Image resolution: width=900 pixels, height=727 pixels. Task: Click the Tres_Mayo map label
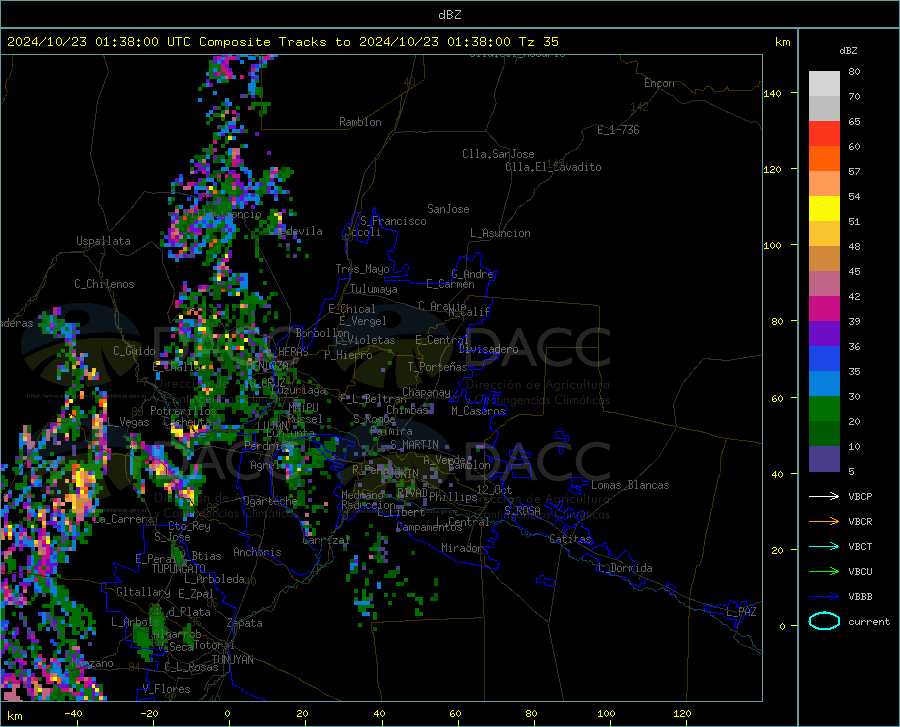click(362, 269)
